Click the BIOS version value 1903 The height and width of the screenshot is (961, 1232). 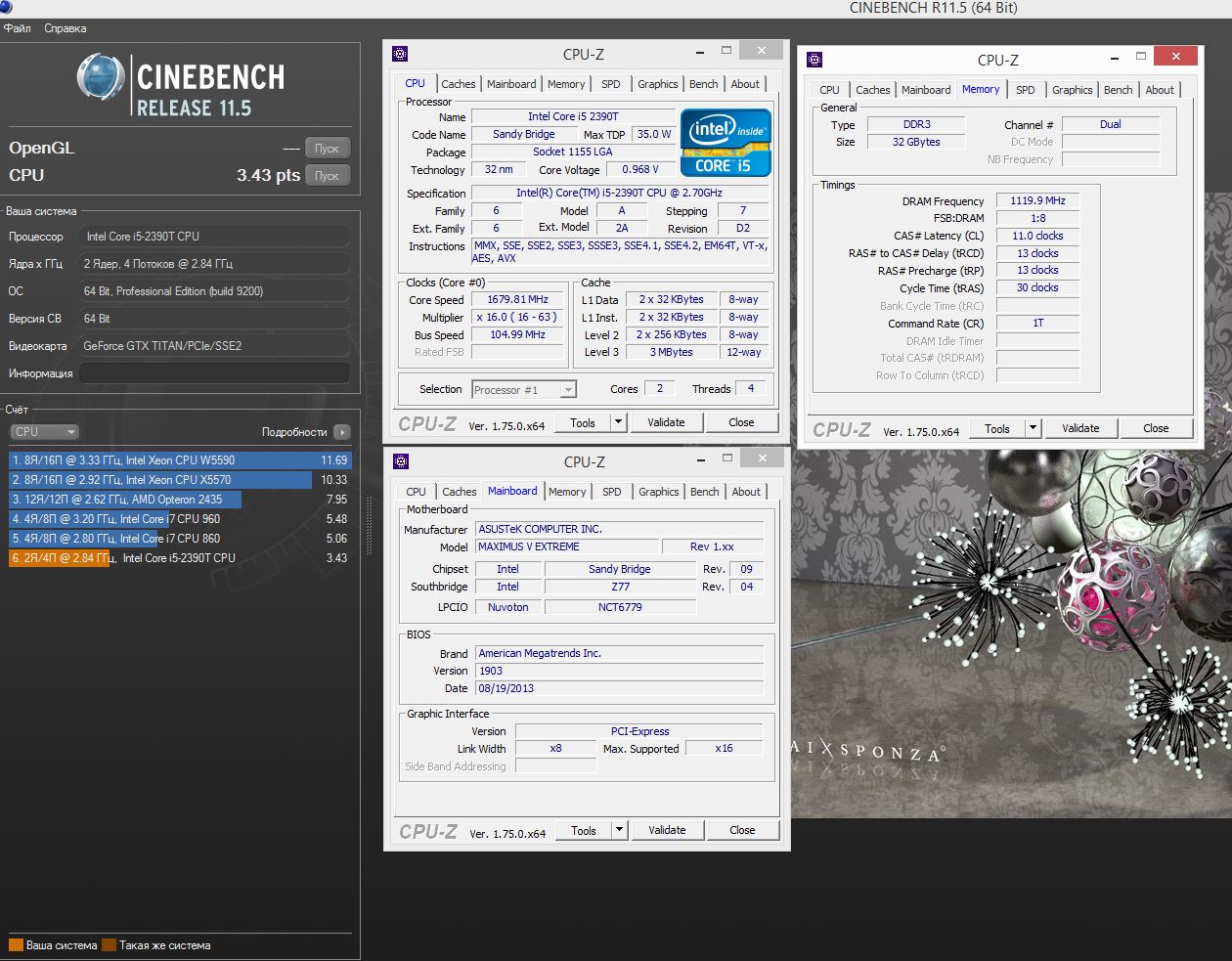click(x=619, y=671)
